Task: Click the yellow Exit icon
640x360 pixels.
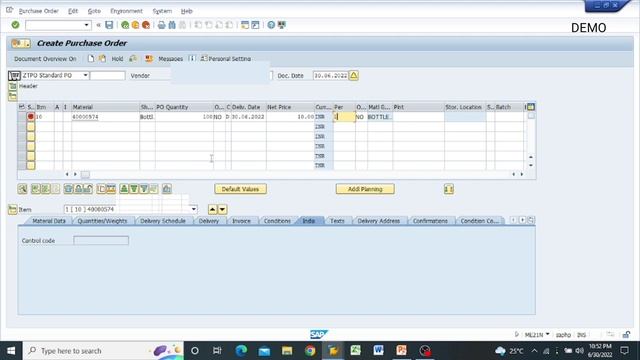Action: click(135, 25)
